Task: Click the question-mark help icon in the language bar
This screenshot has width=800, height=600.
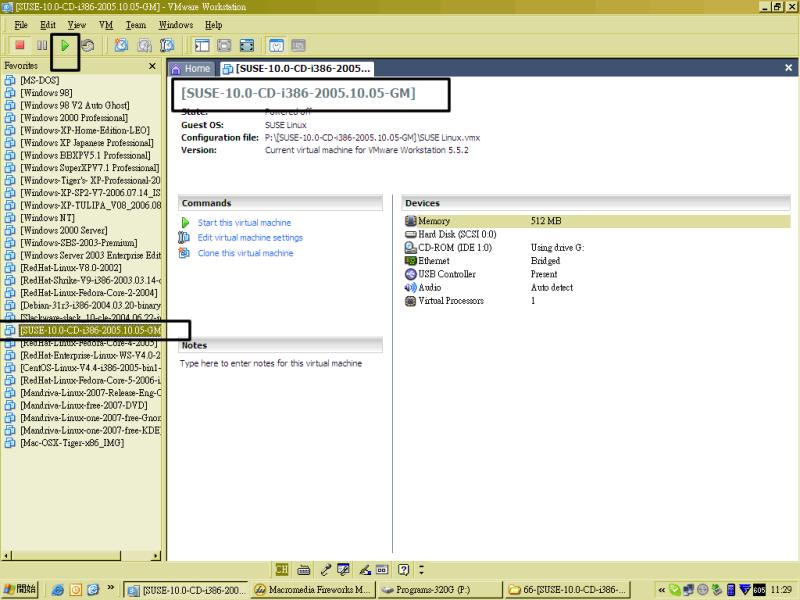Action: coord(404,569)
